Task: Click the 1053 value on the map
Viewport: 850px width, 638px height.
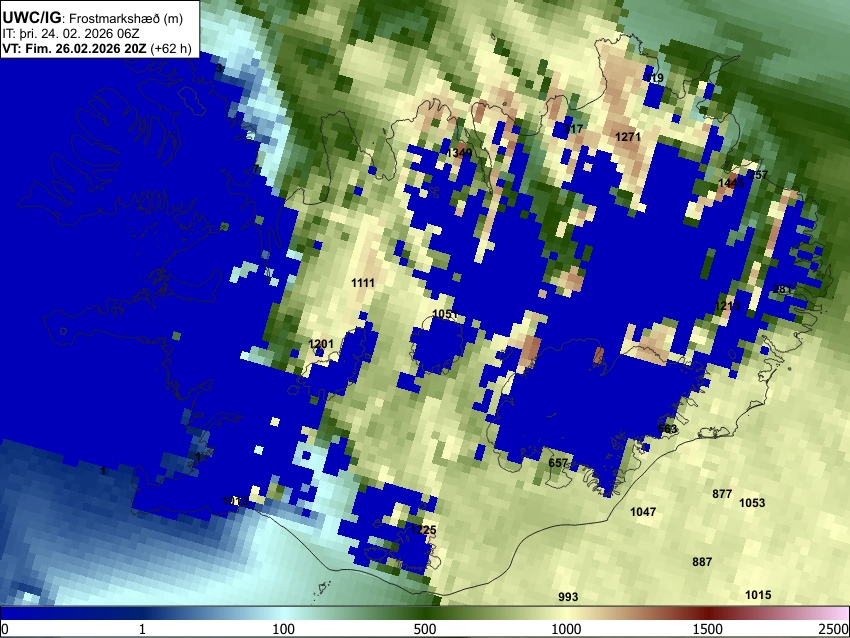Action: (752, 503)
